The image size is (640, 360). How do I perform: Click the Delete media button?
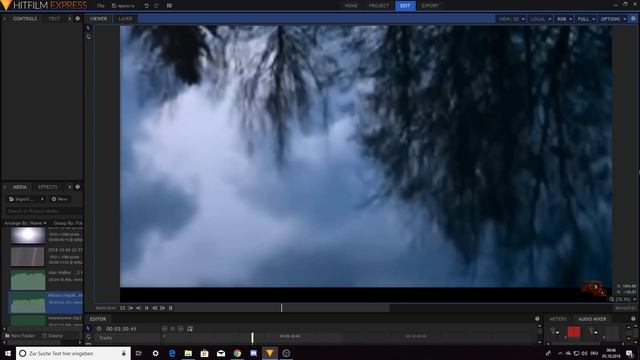pyautogui.click(x=53, y=336)
